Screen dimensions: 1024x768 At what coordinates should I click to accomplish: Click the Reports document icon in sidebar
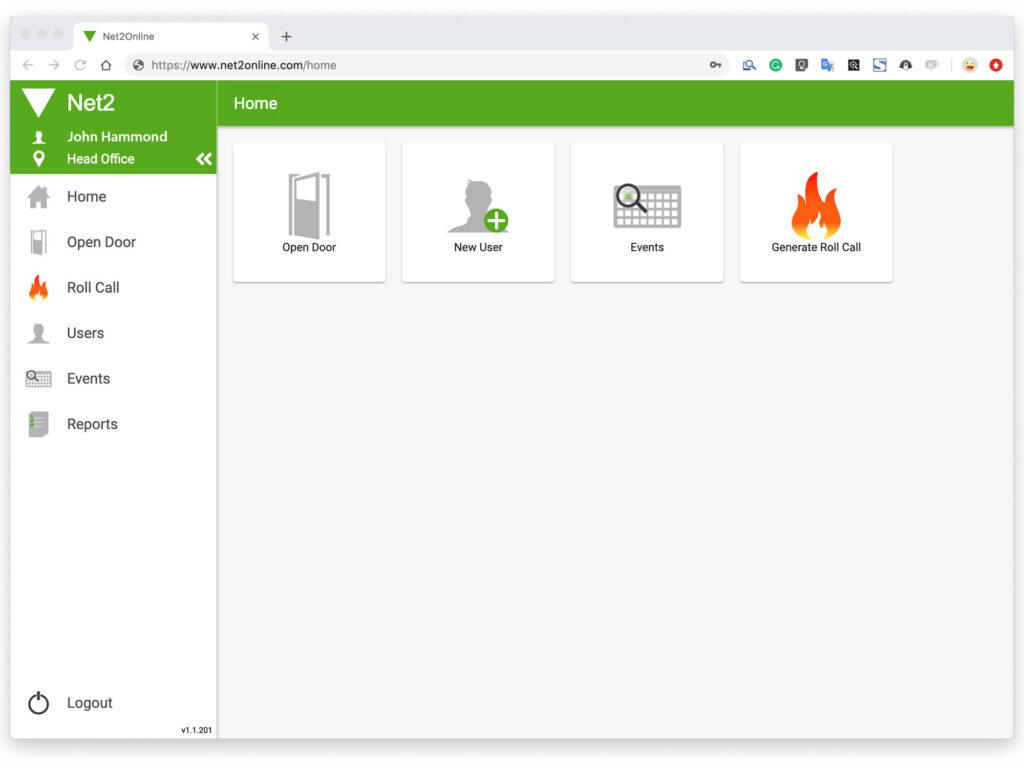39,424
